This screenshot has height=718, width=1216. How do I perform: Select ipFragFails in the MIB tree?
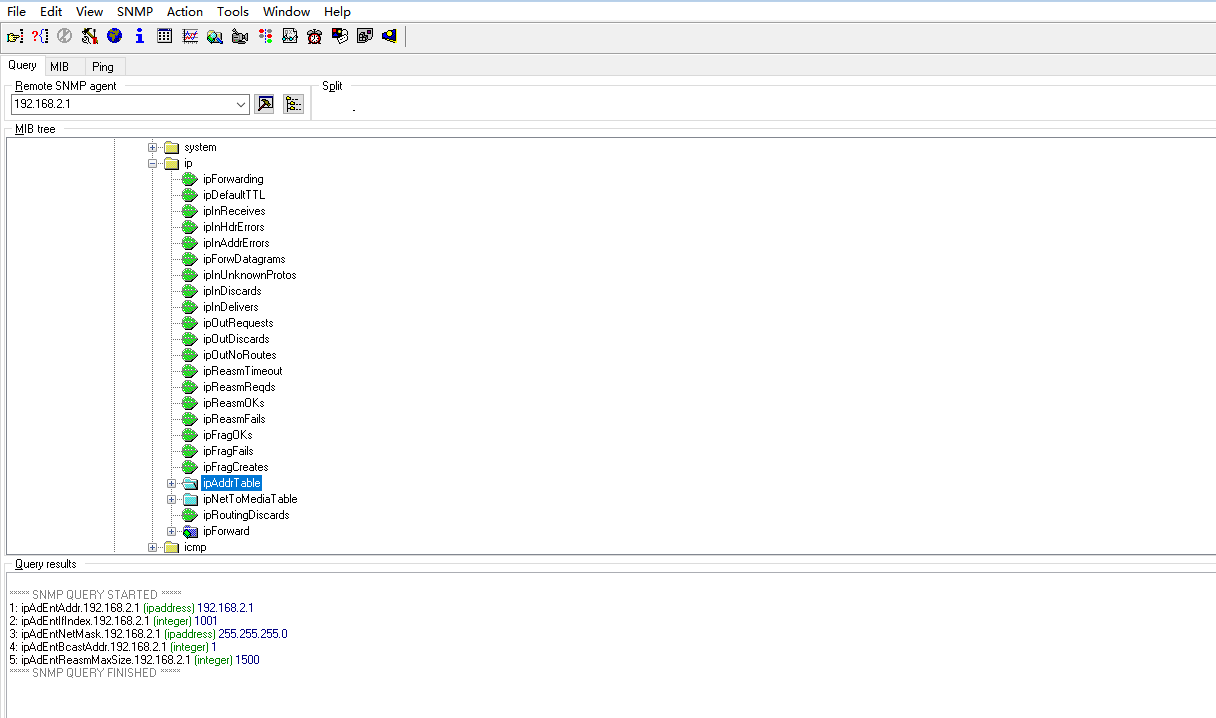228,451
